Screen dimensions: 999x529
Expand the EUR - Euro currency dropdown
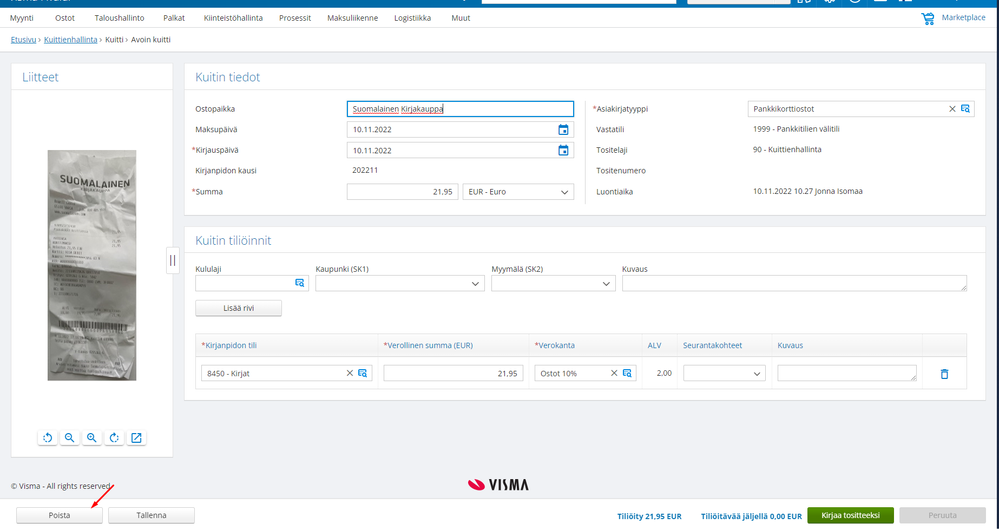coord(517,192)
